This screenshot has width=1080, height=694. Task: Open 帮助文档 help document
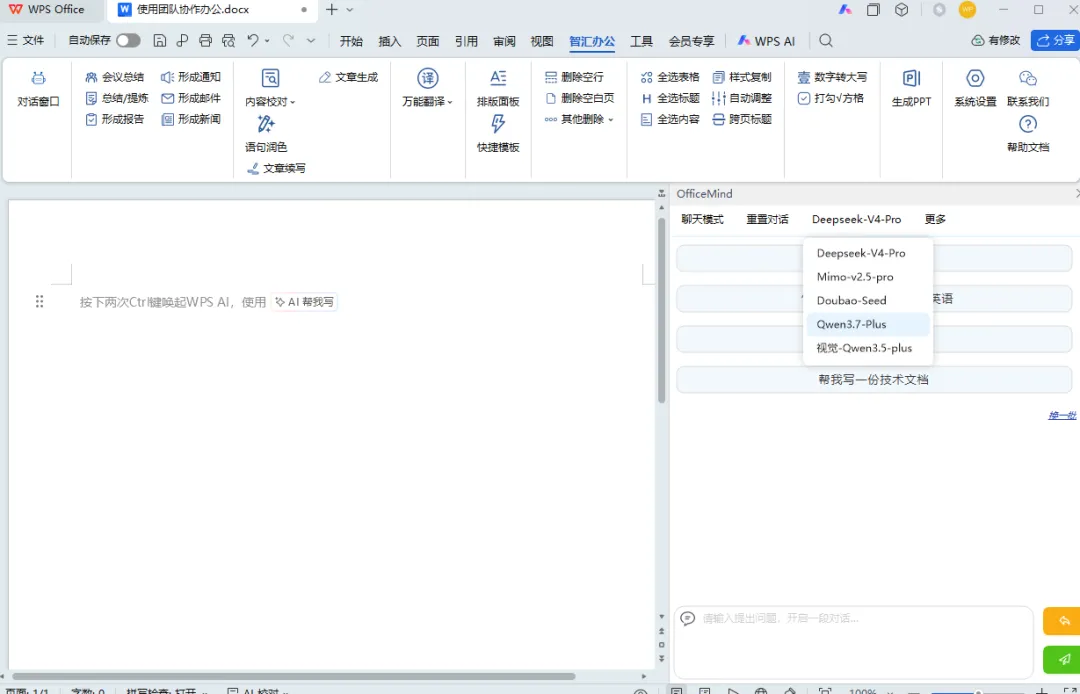click(1028, 134)
